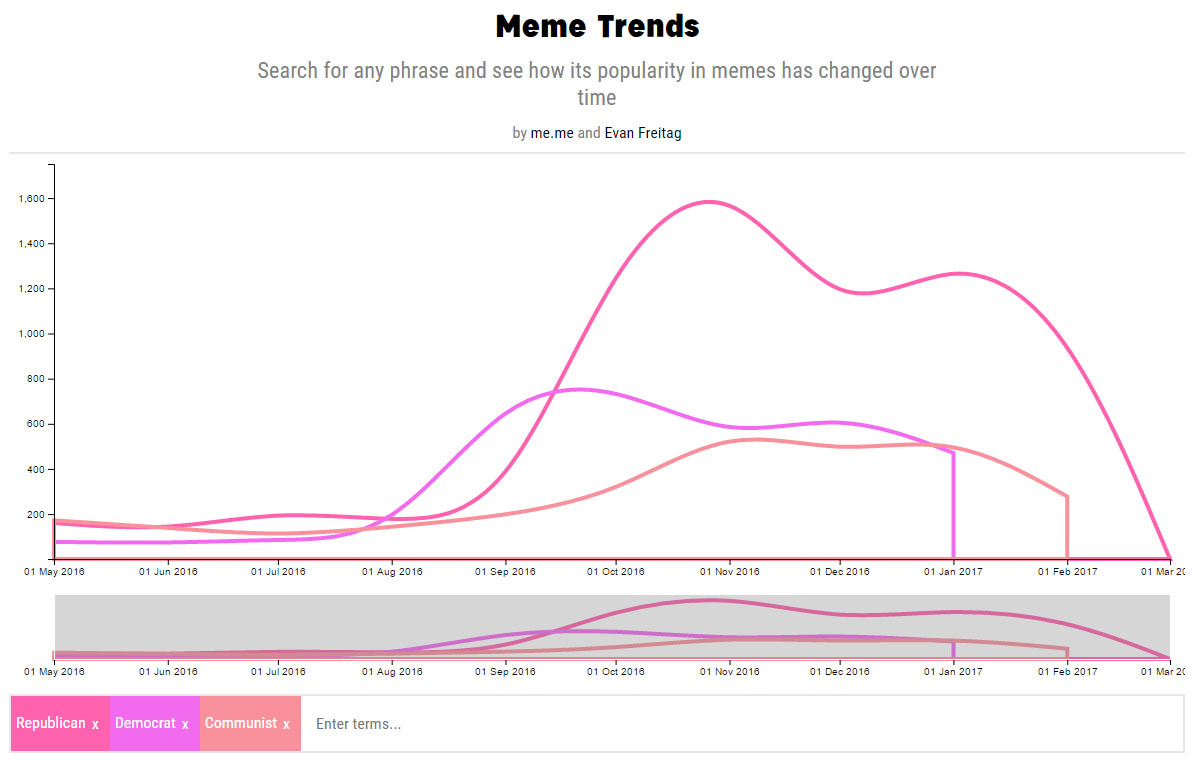
Task: Remove the Communist search term
Action: tap(286, 723)
